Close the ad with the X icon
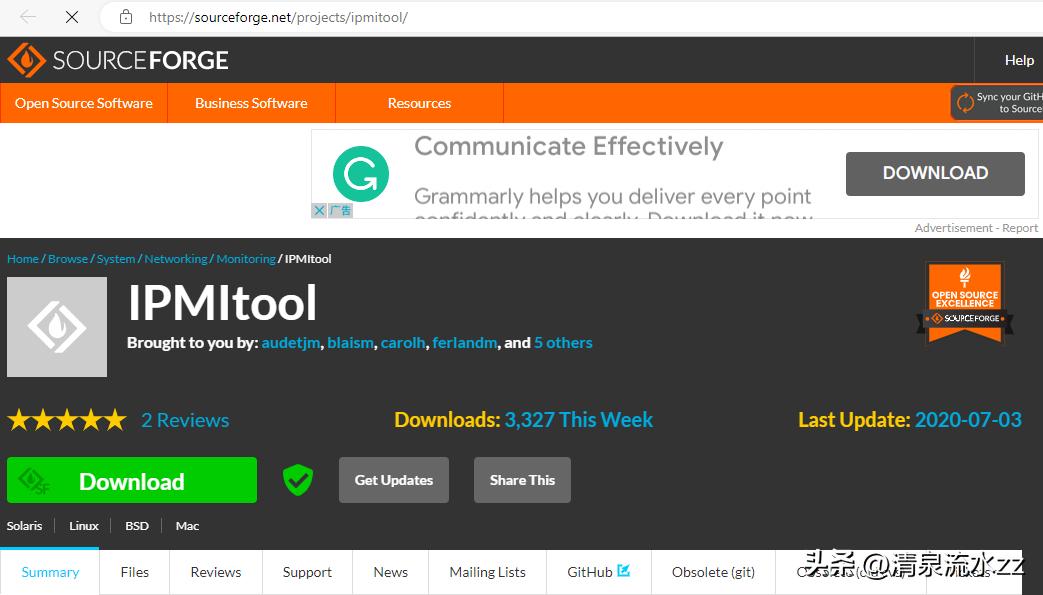 point(319,211)
